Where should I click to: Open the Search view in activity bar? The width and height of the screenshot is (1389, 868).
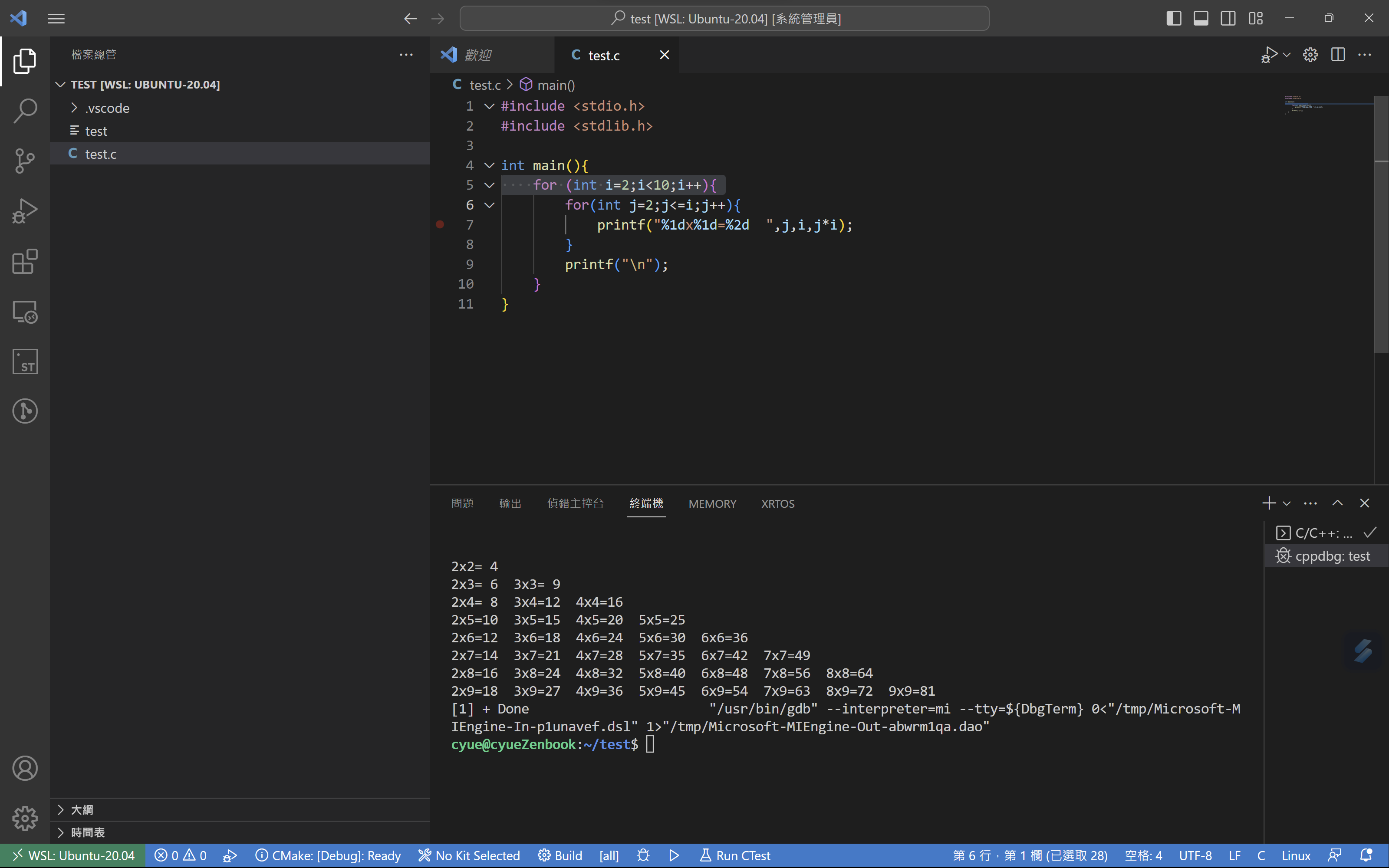pos(25,111)
